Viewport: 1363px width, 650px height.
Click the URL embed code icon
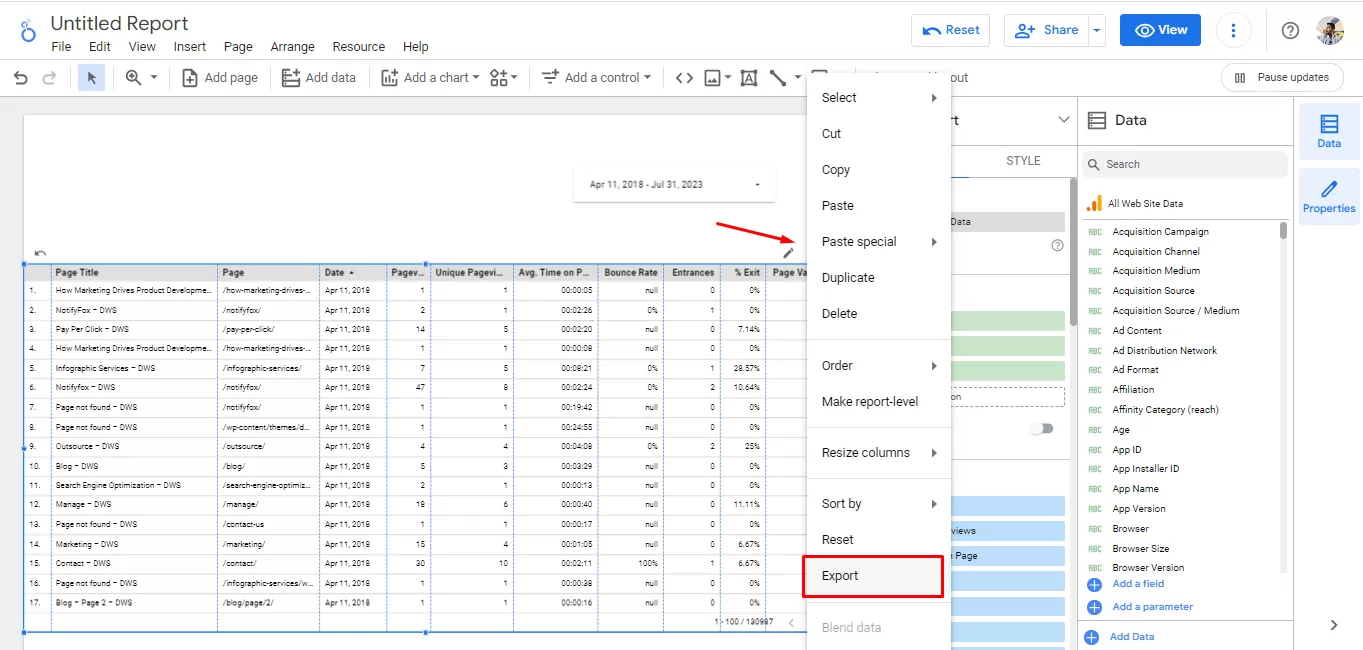[684, 78]
